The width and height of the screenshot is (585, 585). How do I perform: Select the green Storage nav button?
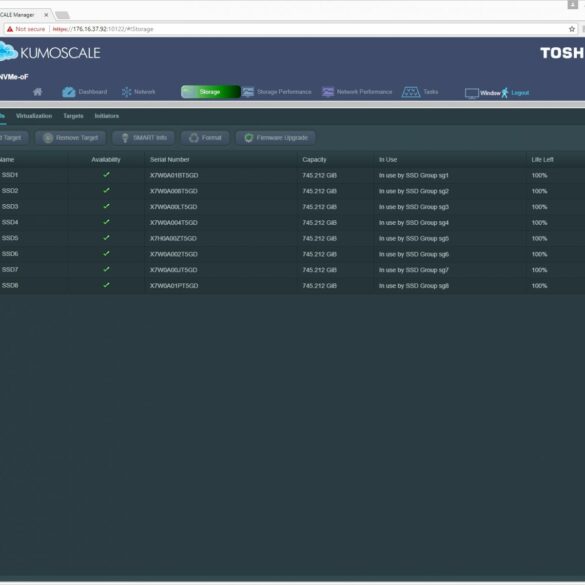tap(210, 92)
